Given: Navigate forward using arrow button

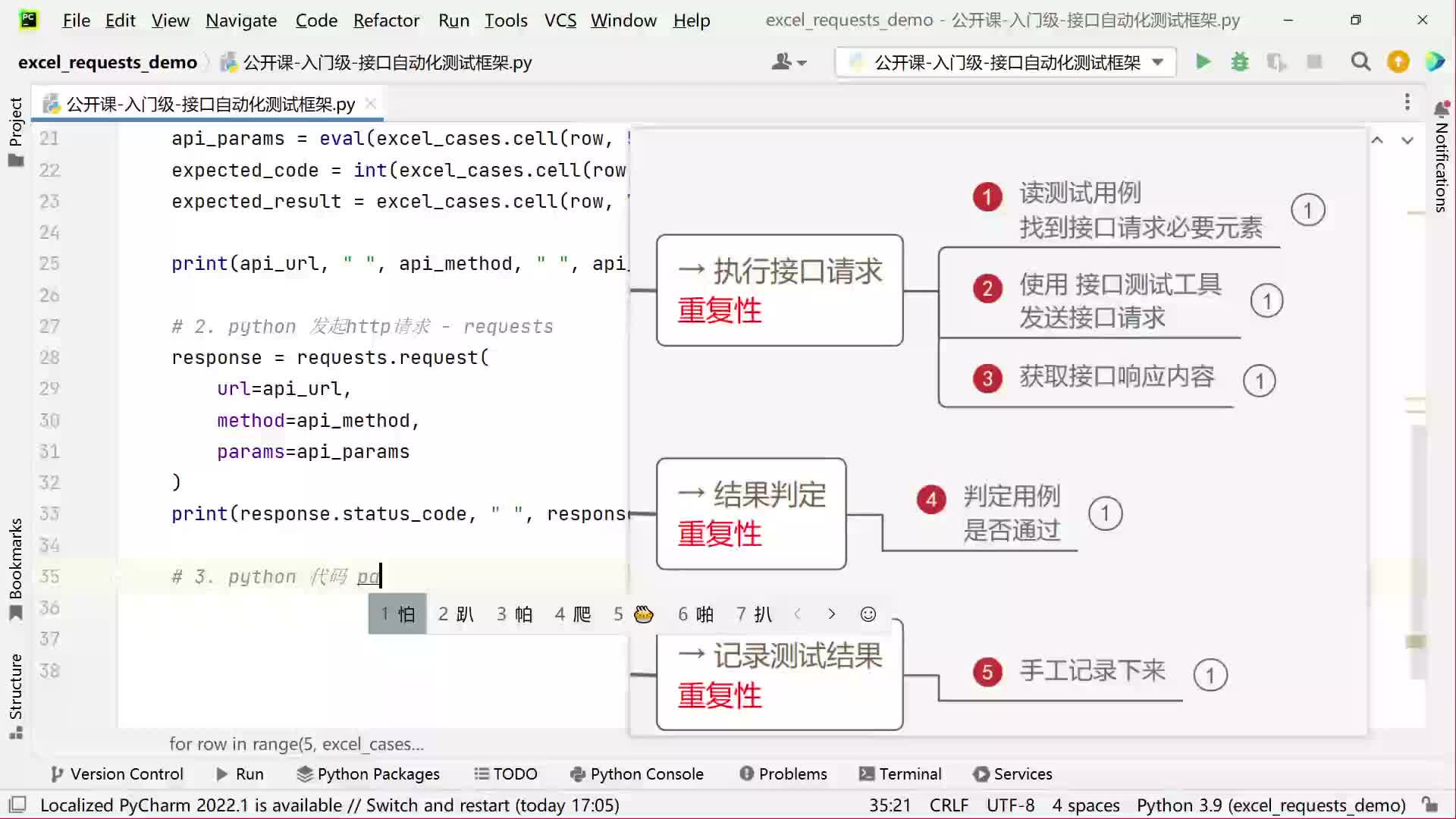Looking at the screenshot, I should coord(831,613).
